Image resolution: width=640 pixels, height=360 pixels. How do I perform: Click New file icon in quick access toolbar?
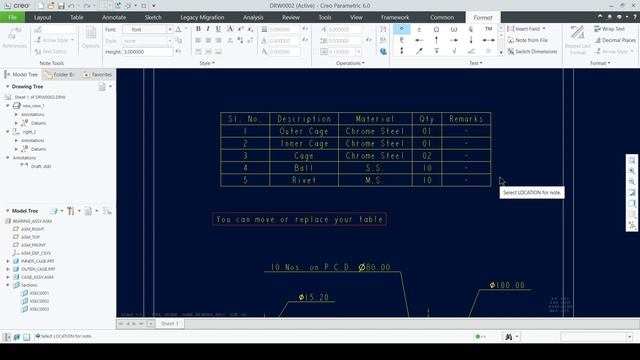(41, 6)
